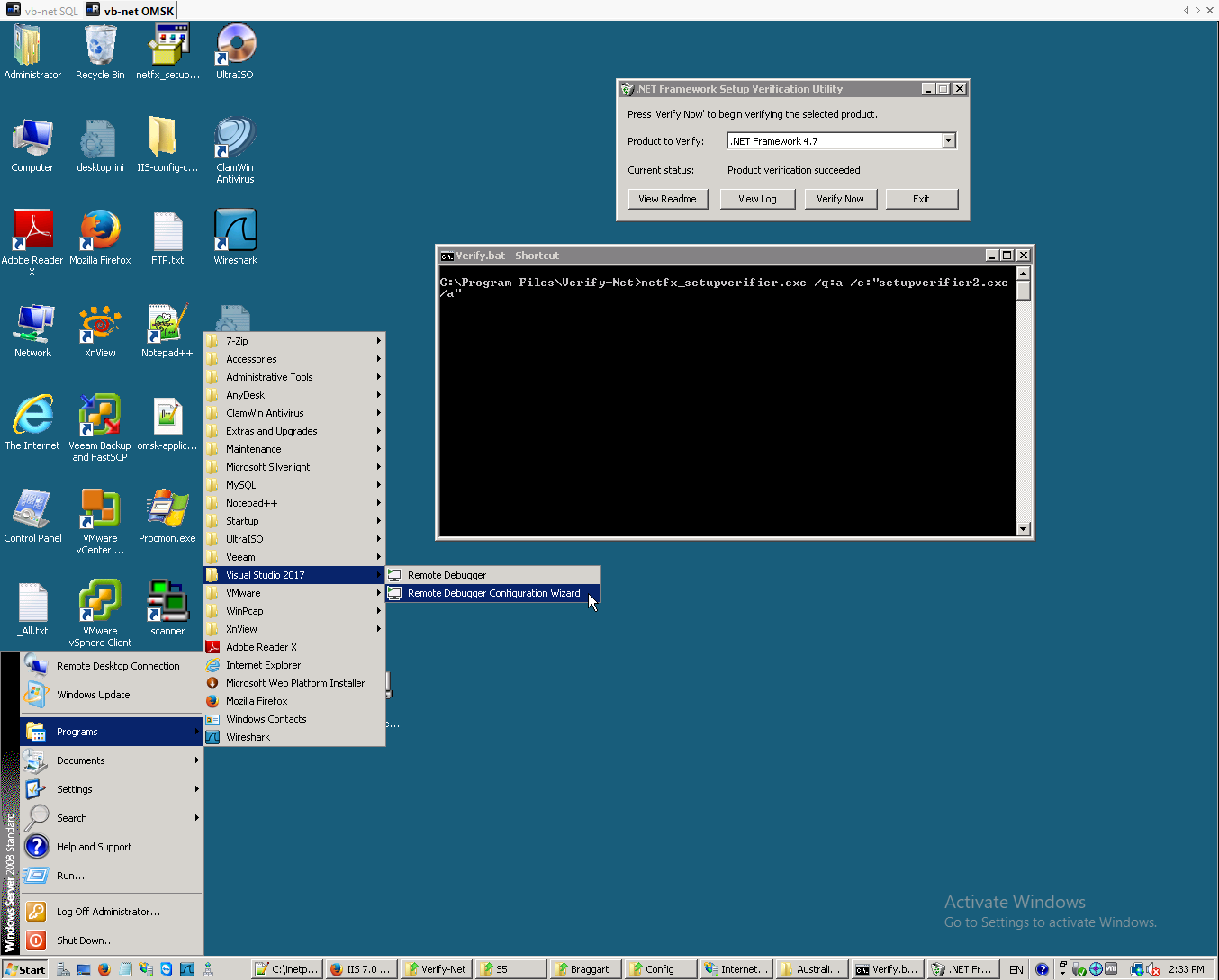Open the Config taskbar button

pos(659,969)
